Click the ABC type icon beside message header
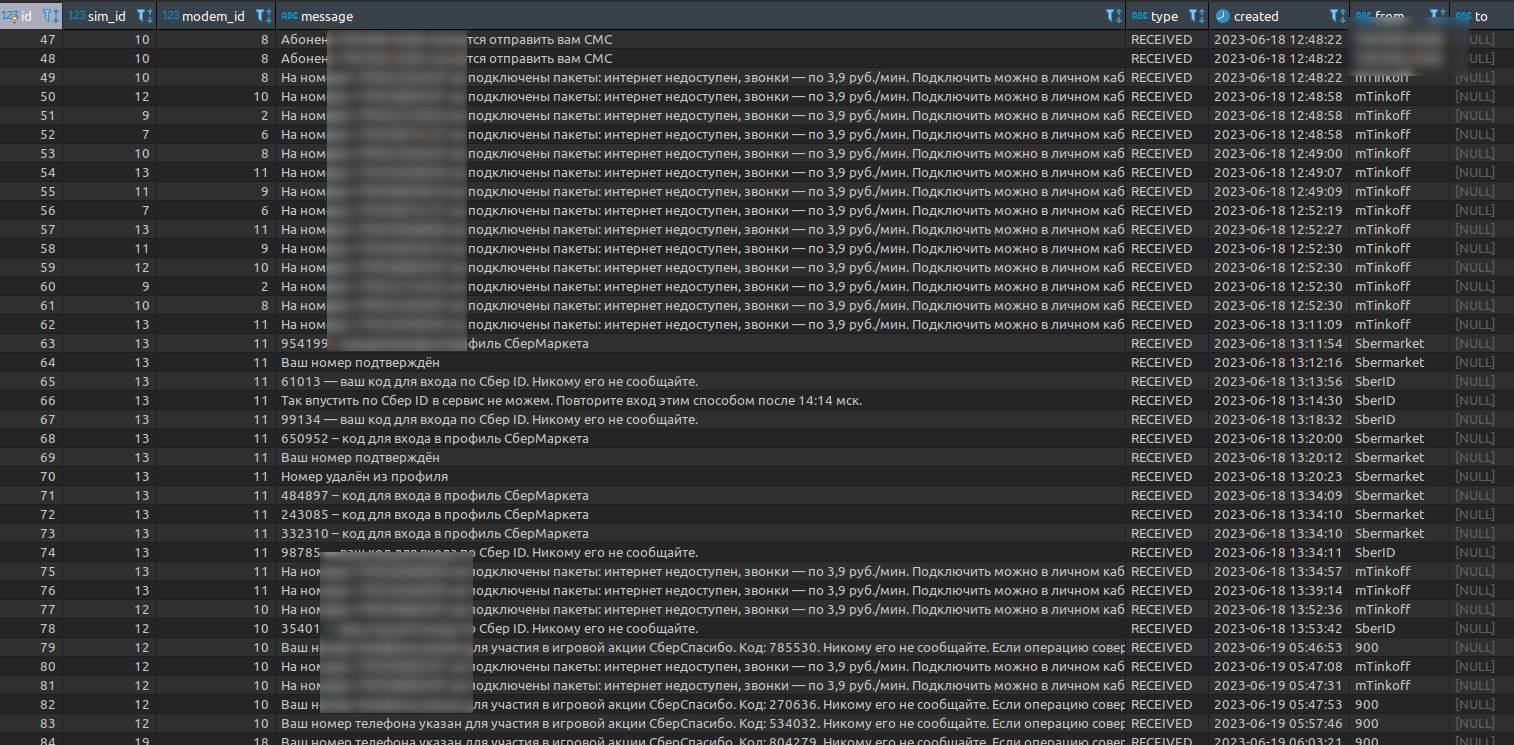The height and width of the screenshot is (745, 1514). [290, 16]
